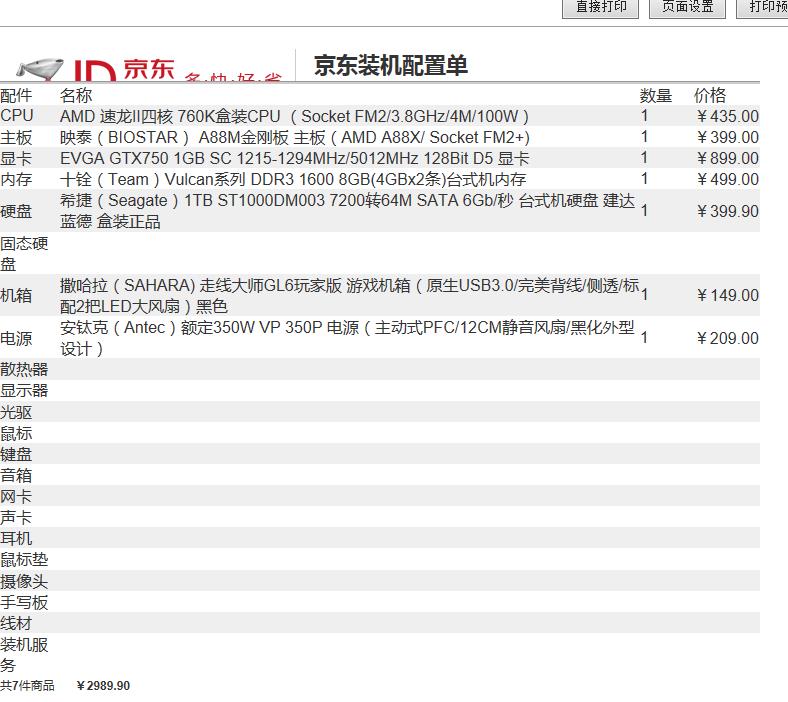788x702 pixels.
Task: Select the 手写板 row label
Action: pyautogui.click(x=24, y=602)
